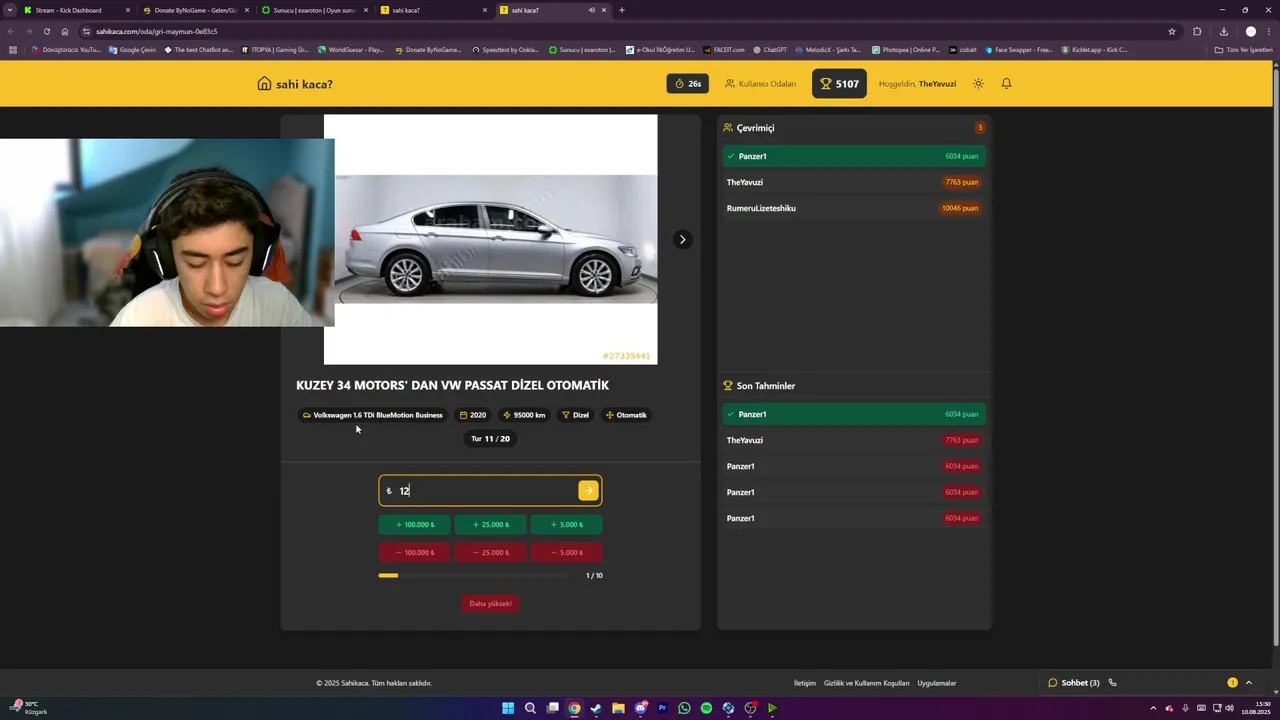Viewport: 1280px width, 720px height.
Task: Click the 26s timer badge
Action: (x=688, y=84)
